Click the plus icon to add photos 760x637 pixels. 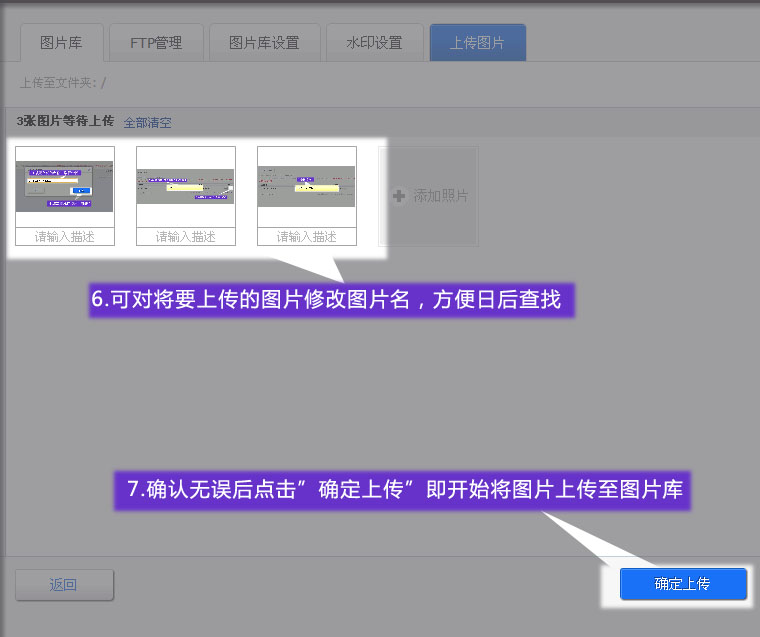[399, 196]
